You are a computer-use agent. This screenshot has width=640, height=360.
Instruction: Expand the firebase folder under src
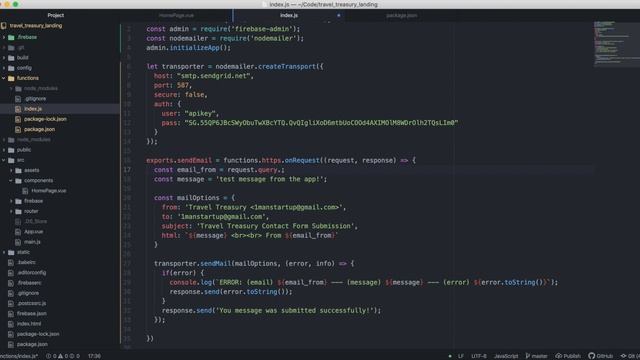click(11, 201)
